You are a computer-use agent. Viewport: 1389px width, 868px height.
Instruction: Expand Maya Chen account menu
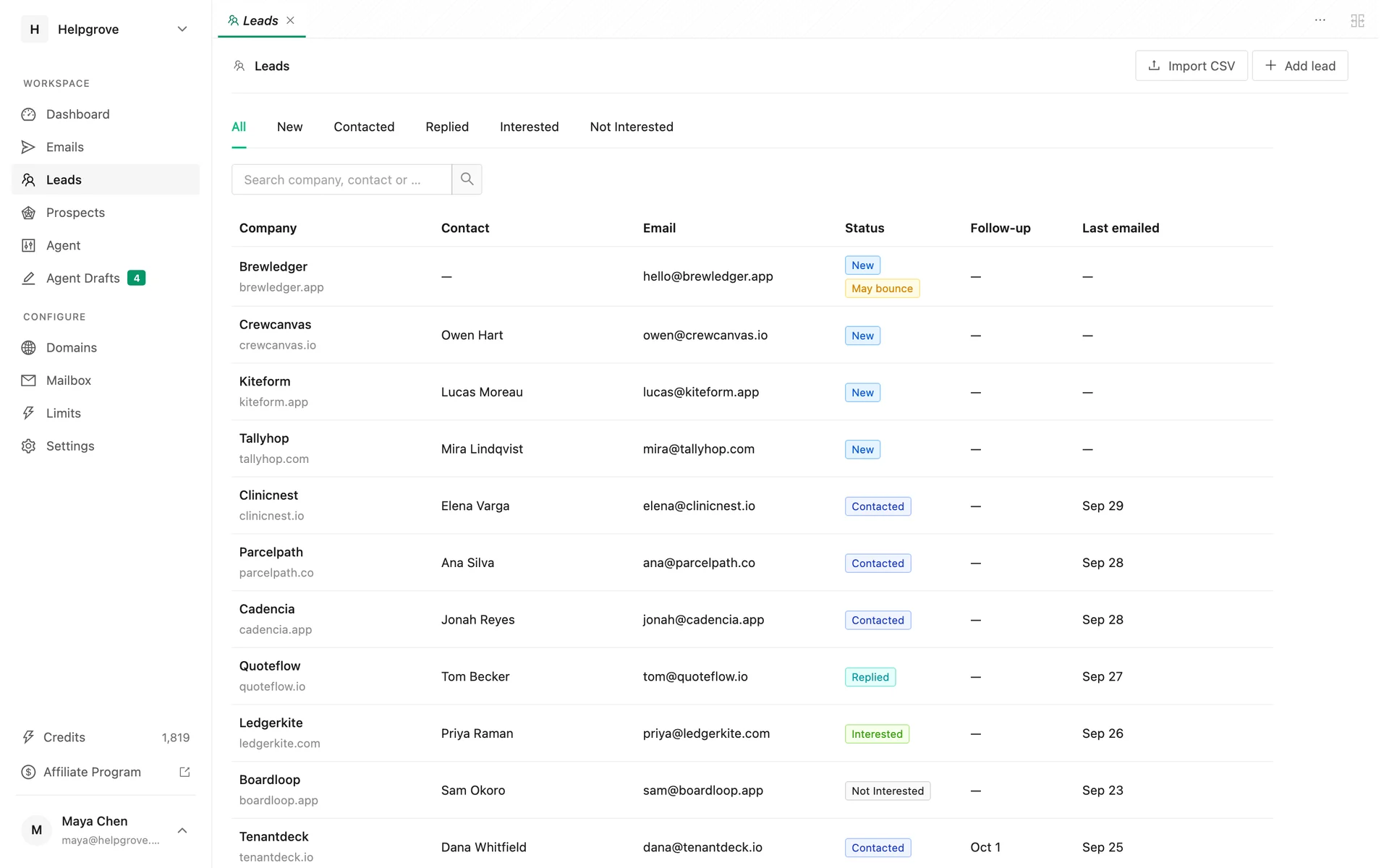pyautogui.click(x=106, y=830)
